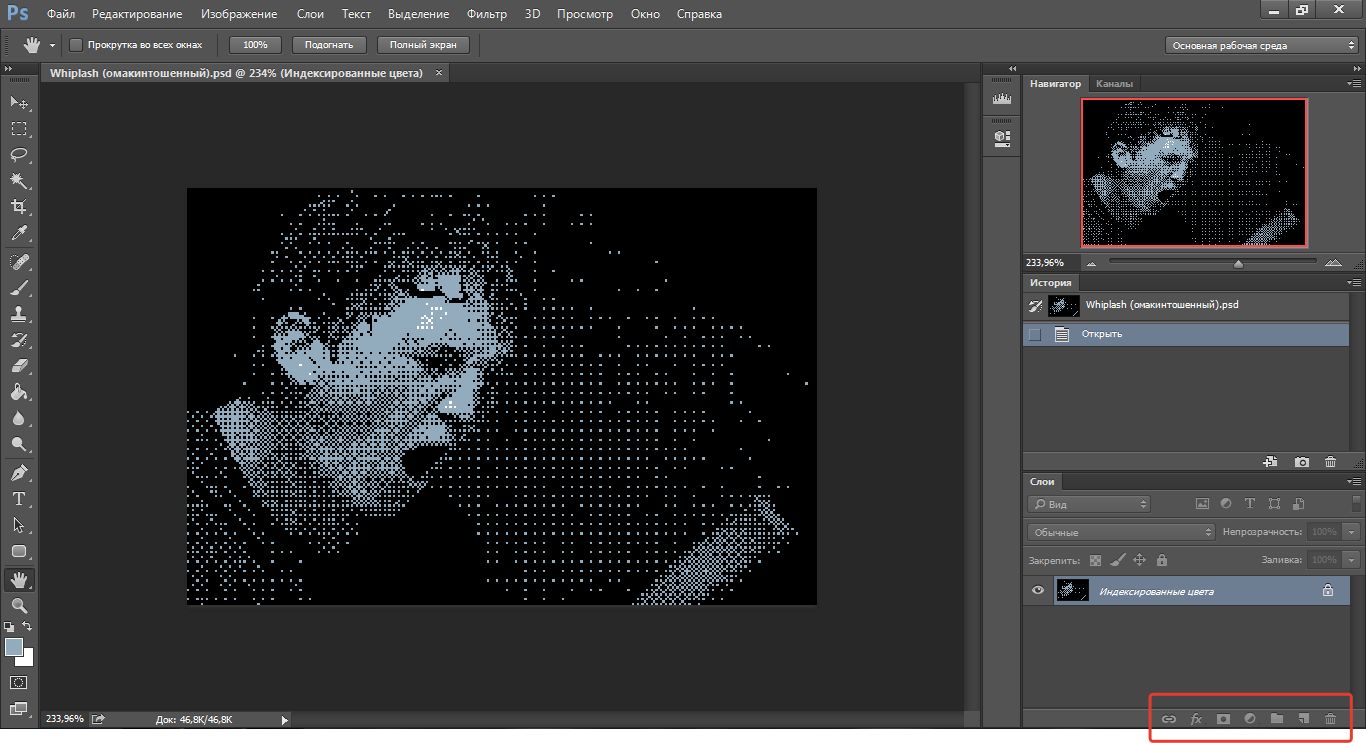The height and width of the screenshot is (743, 1366).
Task: Switch to the Каналы tab
Action: click(x=1114, y=84)
